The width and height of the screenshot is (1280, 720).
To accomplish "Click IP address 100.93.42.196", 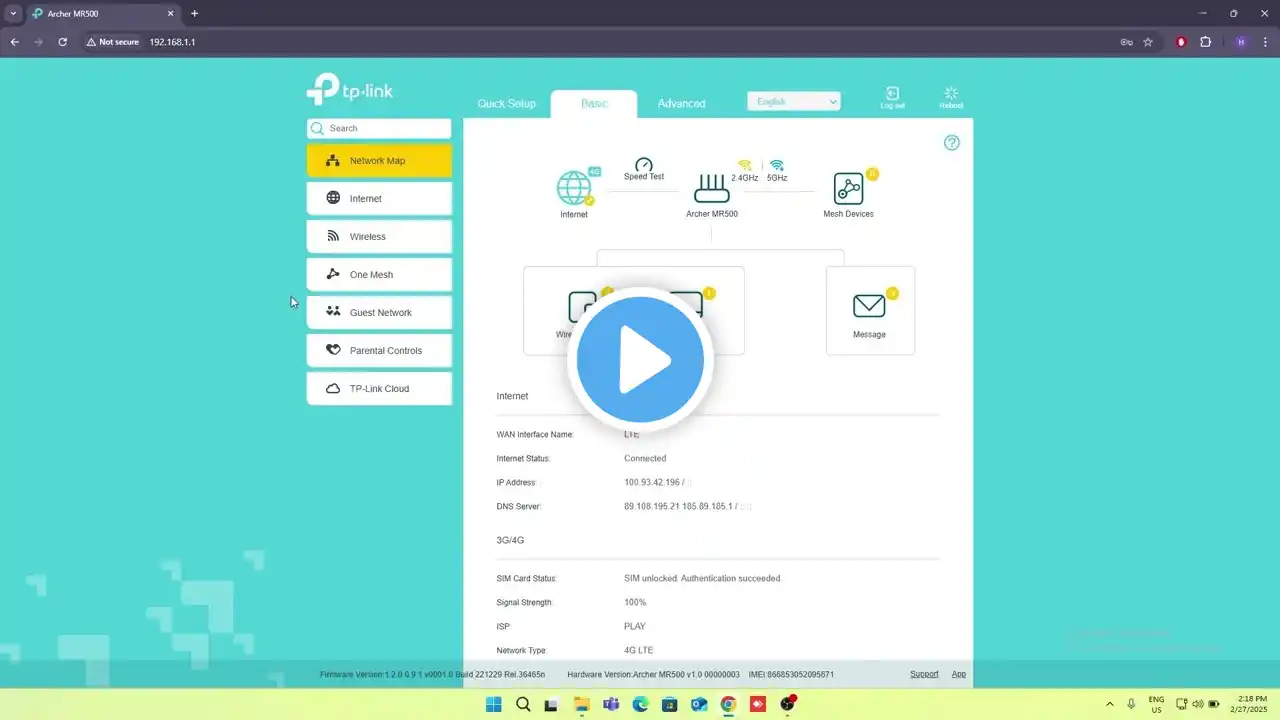I will point(652,483).
